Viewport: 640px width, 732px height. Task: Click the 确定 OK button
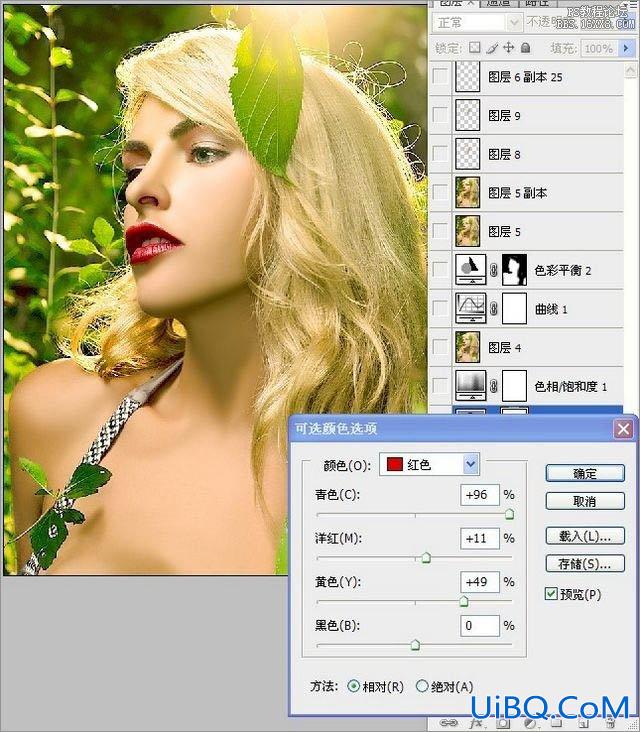pyautogui.click(x=585, y=473)
